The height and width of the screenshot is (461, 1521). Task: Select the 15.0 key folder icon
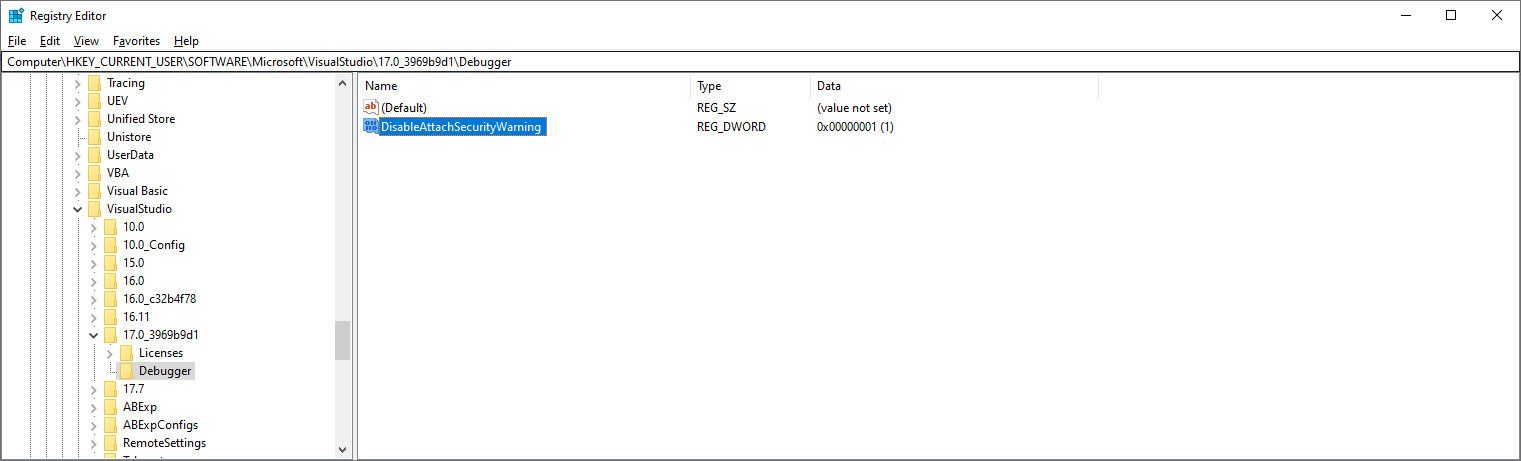point(111,263)
